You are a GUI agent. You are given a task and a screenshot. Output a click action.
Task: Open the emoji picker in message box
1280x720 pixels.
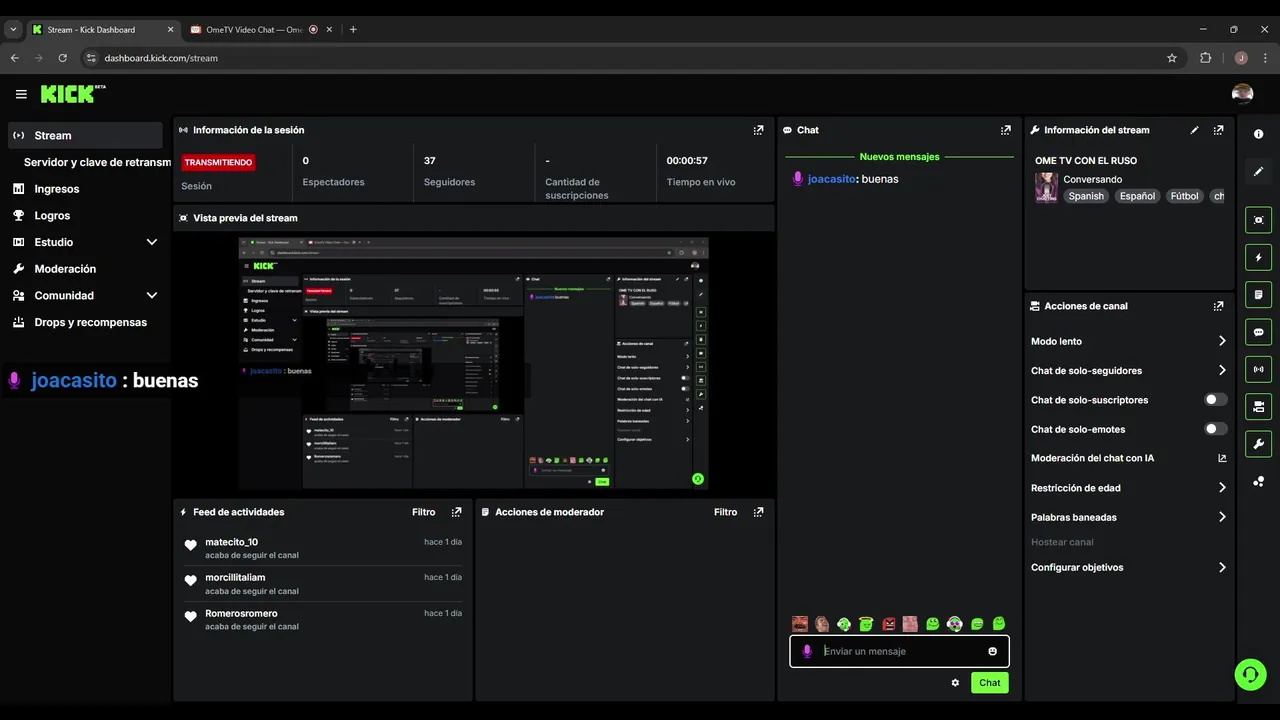pyautogui.click(x=992, y=651)
